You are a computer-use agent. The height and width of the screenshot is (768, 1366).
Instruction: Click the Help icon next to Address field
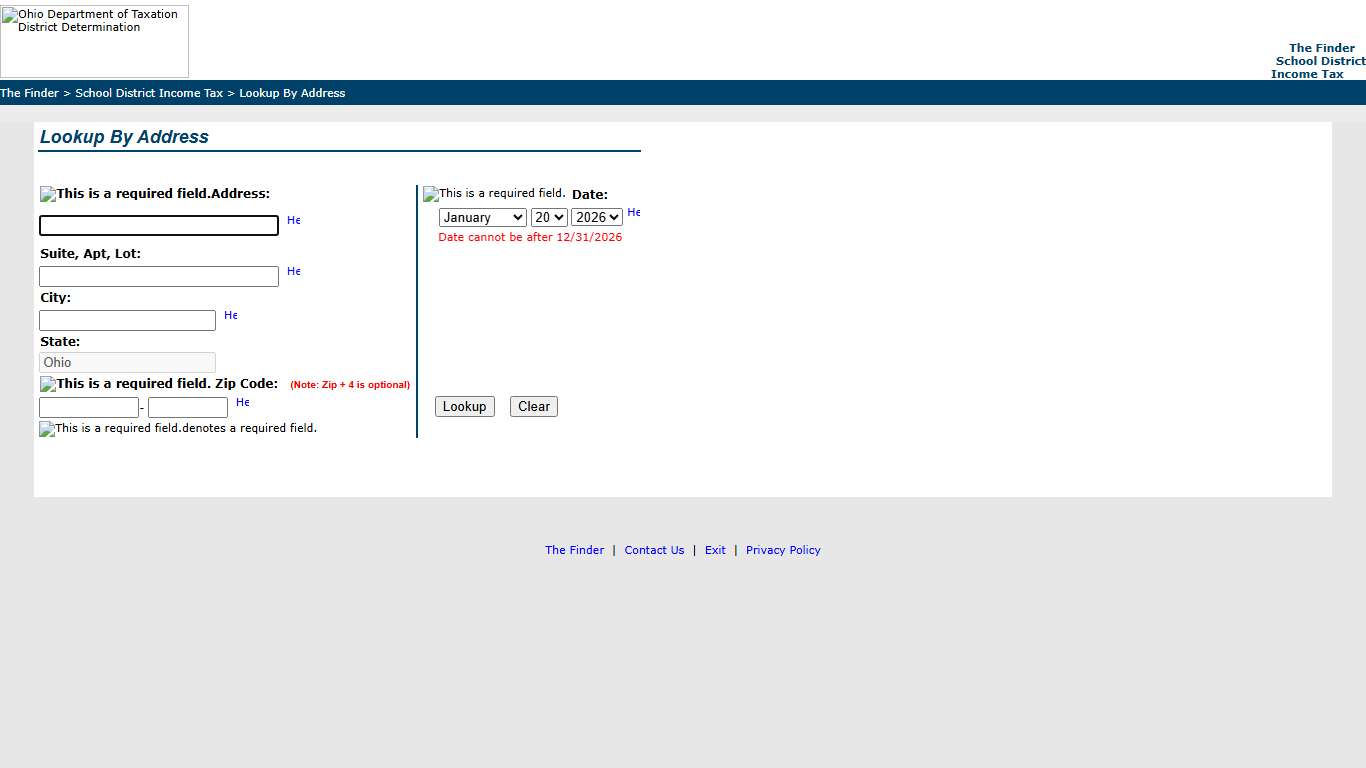click(x=293, y=220)
